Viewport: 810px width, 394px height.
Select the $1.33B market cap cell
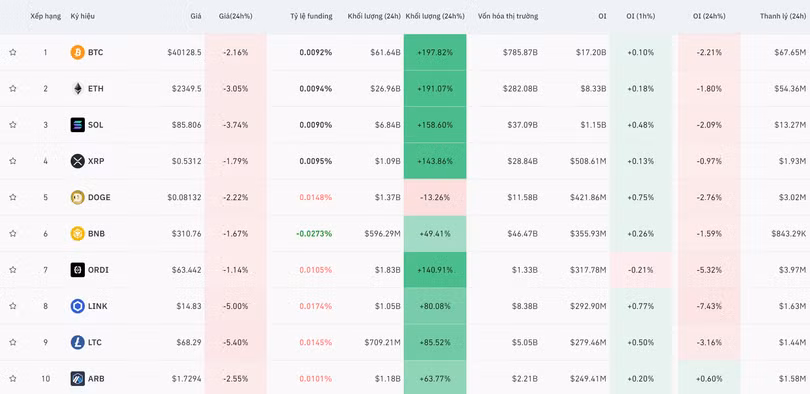525,270
